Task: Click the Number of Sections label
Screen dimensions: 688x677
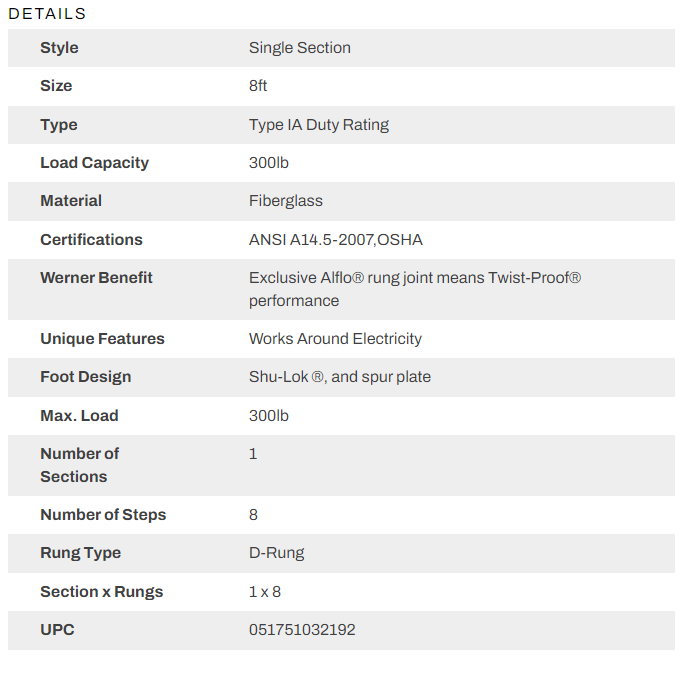Action: [x=79, y=465]
